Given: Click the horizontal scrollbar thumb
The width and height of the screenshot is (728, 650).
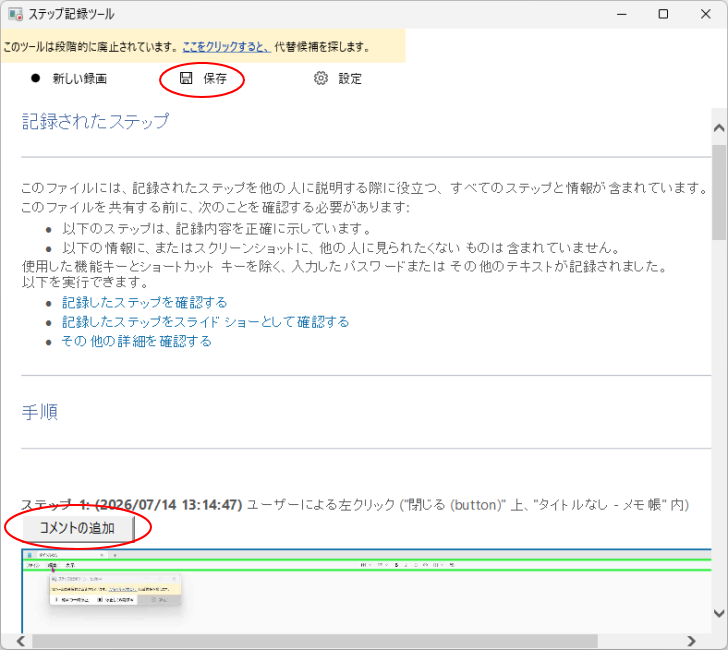Looking at the screenshot, I should point(315,641).
